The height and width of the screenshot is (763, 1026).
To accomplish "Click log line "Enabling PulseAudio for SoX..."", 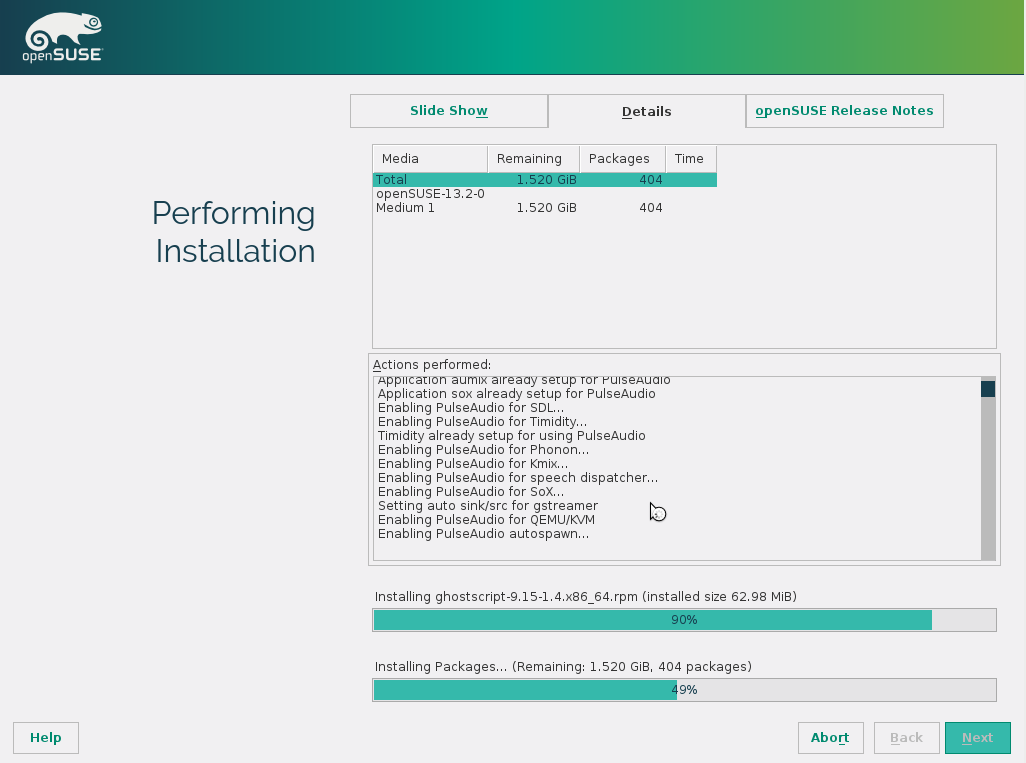I will (470, 491).
